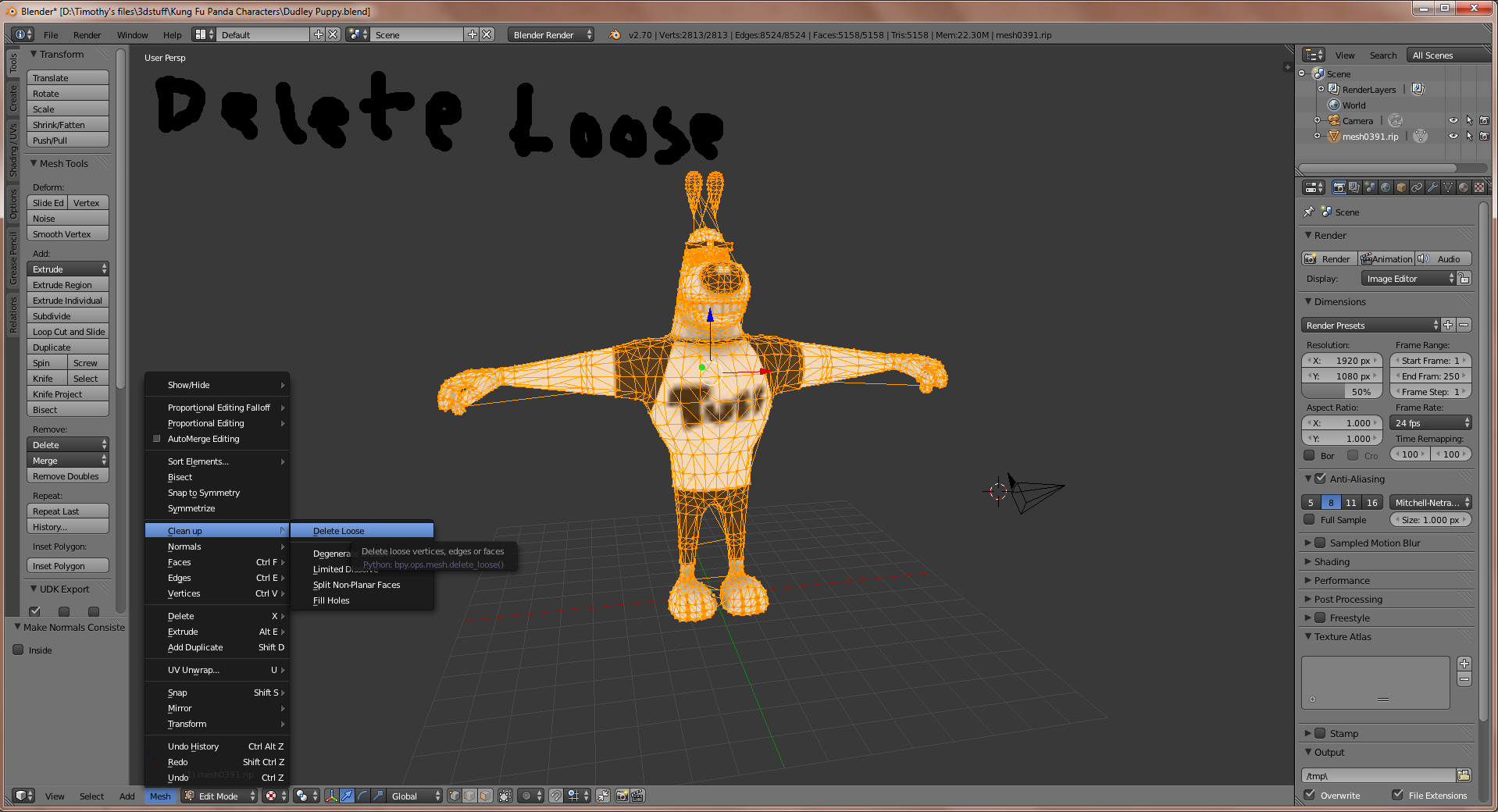Click the Knife Project button
The image size is (1498, 812).
click(x=68, y=394)
